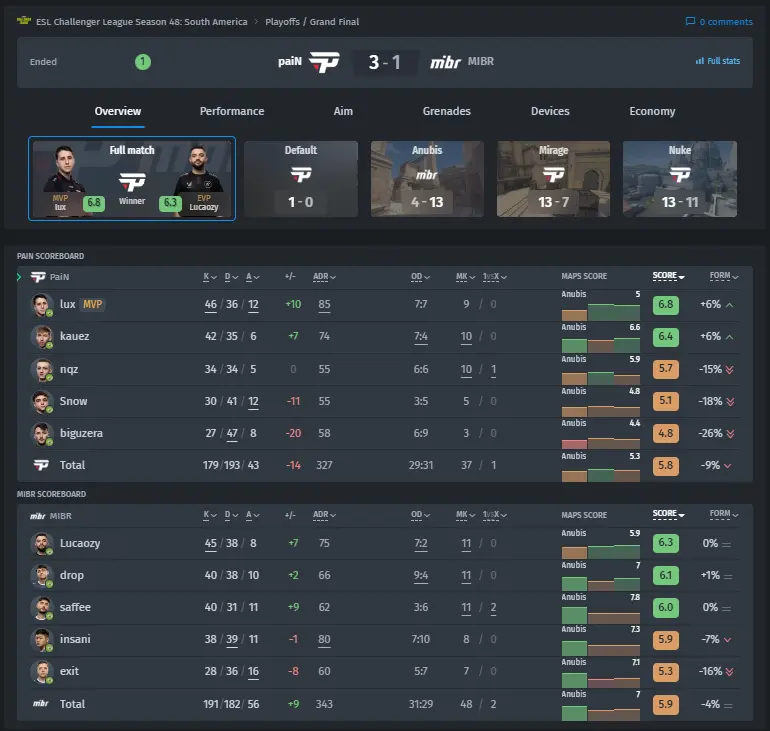Click the mibr logo in the match header
770x731 pixels.
445,62
